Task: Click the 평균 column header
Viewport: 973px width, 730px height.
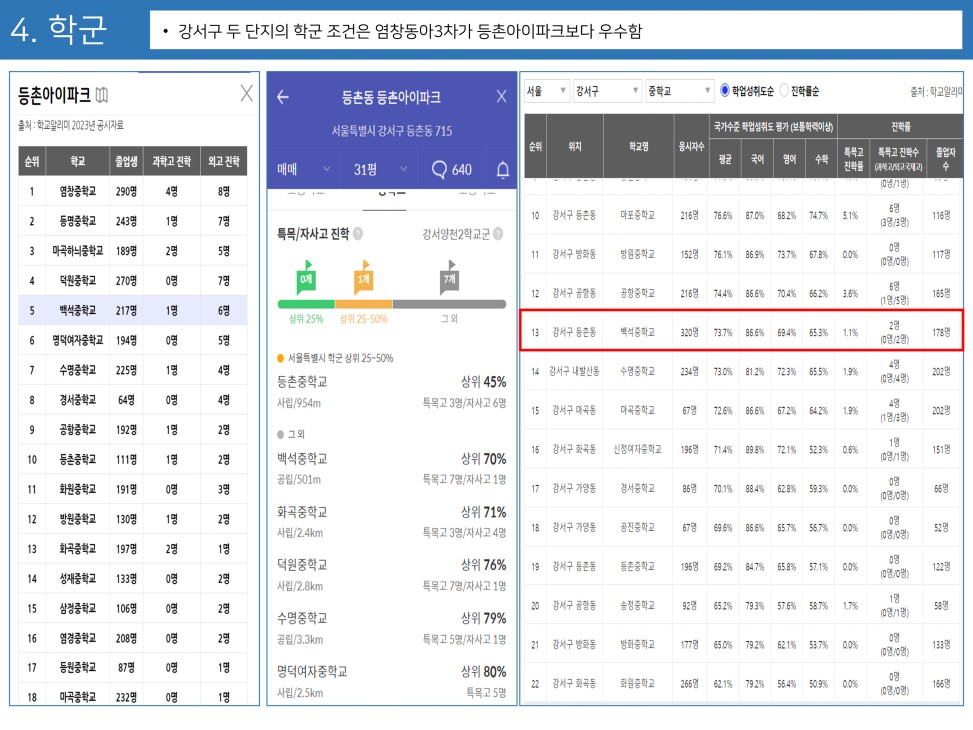Action: (725, 159)
